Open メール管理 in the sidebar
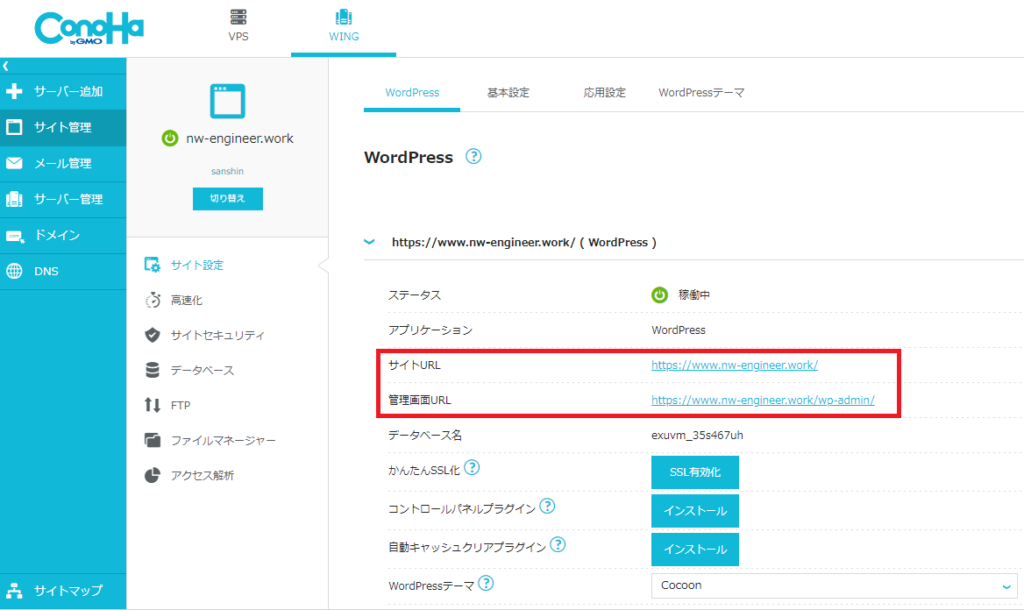The width and height of the screenshot is (1024, 610). (63, 163)
